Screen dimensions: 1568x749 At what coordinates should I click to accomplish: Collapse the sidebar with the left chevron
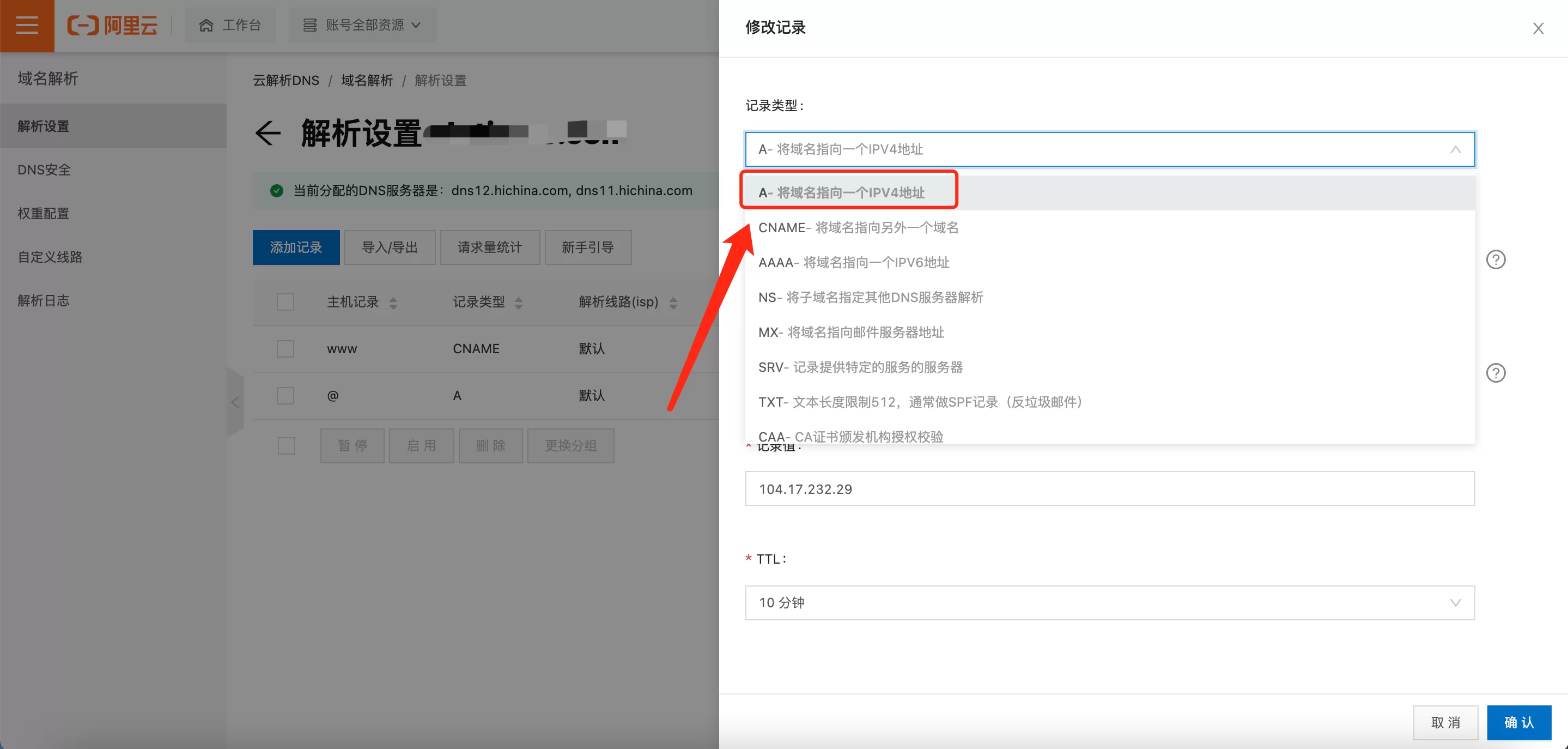[x=235, y=402]
